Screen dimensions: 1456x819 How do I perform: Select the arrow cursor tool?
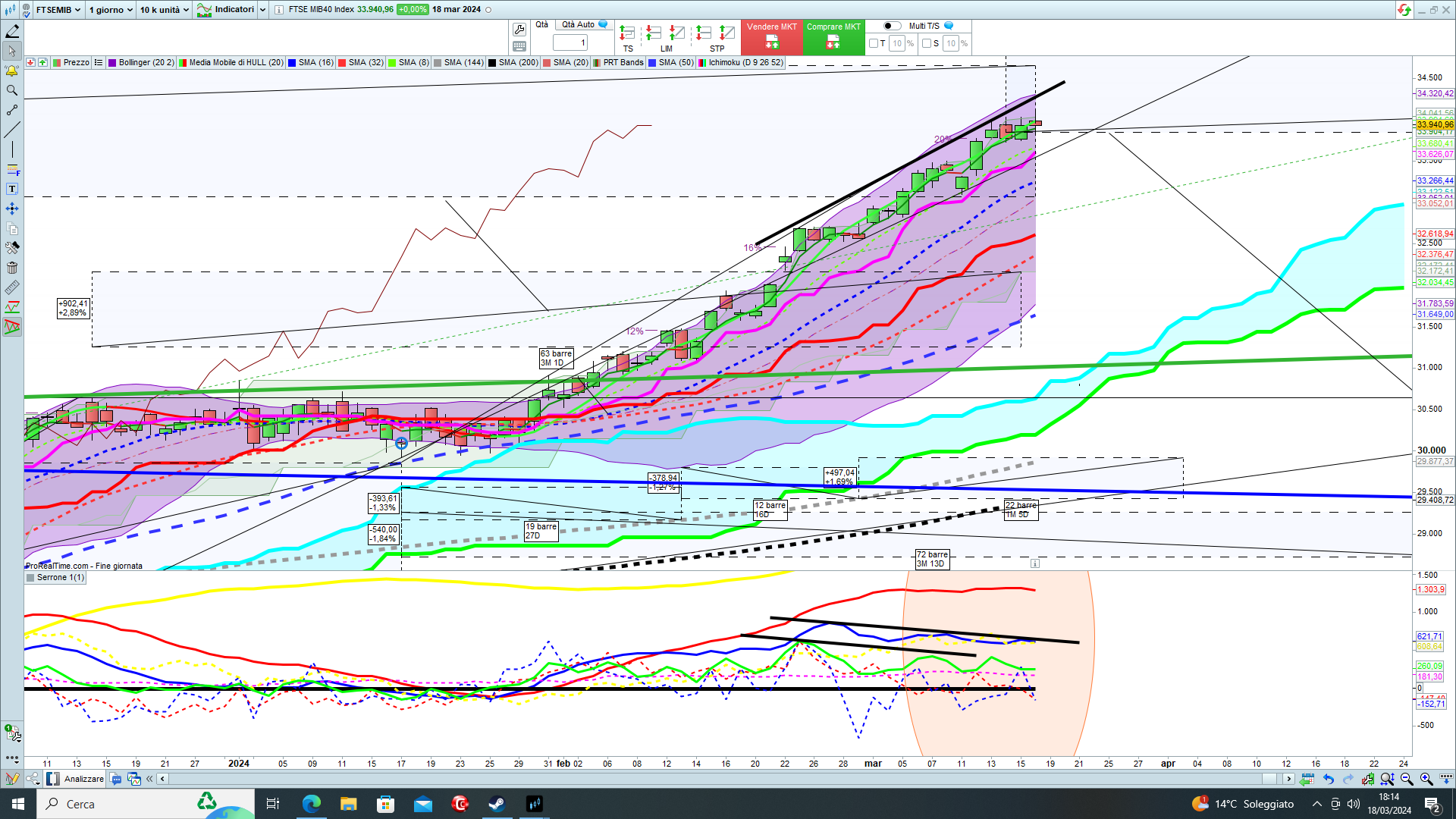coord(12,52)
